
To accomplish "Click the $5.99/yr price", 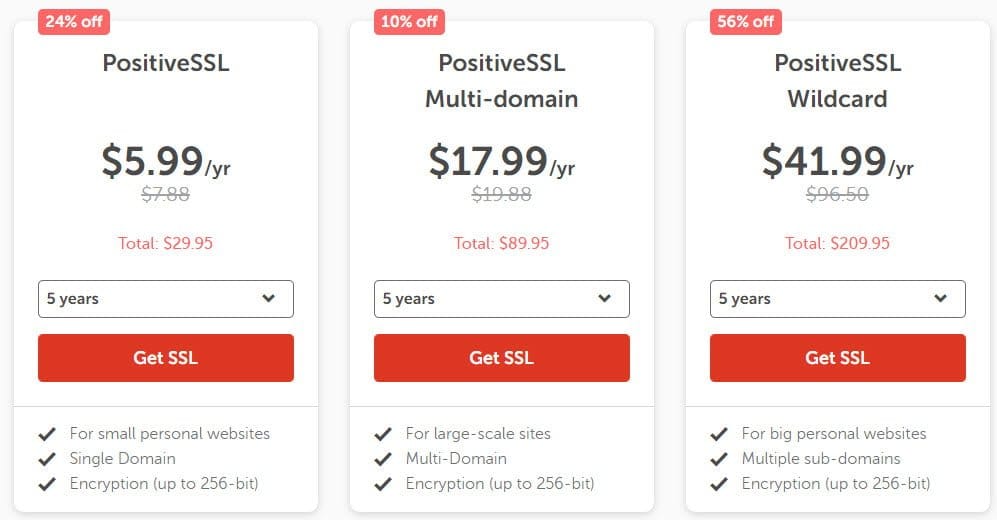I will 166,162.
